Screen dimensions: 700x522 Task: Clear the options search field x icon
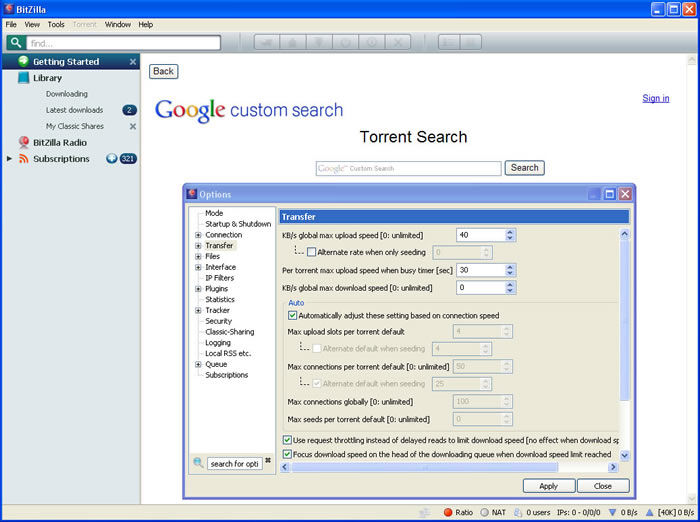click(x=268, y=460)
